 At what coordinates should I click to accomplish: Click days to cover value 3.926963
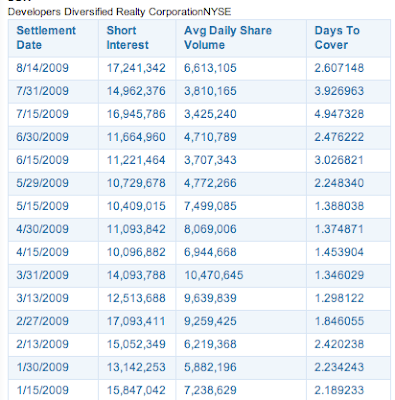[339, 91]
